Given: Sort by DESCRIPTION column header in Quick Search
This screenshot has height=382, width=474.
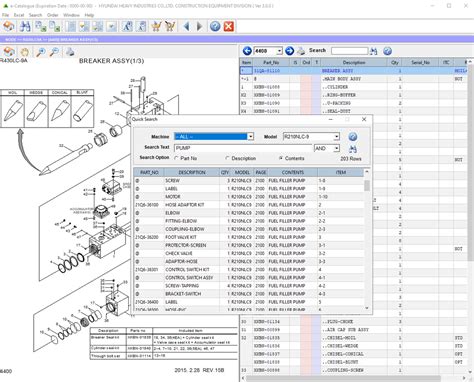Looking at the screenshot, I should (x=192, y=172).
